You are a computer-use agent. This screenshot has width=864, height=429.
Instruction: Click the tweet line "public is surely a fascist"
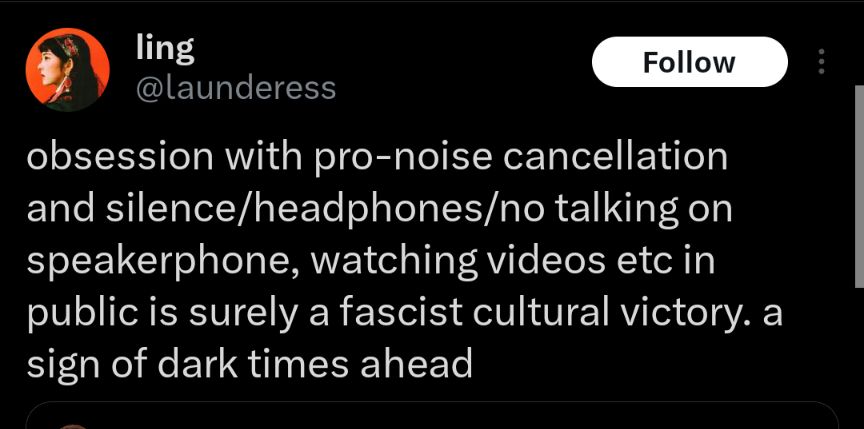coord(404,313)
